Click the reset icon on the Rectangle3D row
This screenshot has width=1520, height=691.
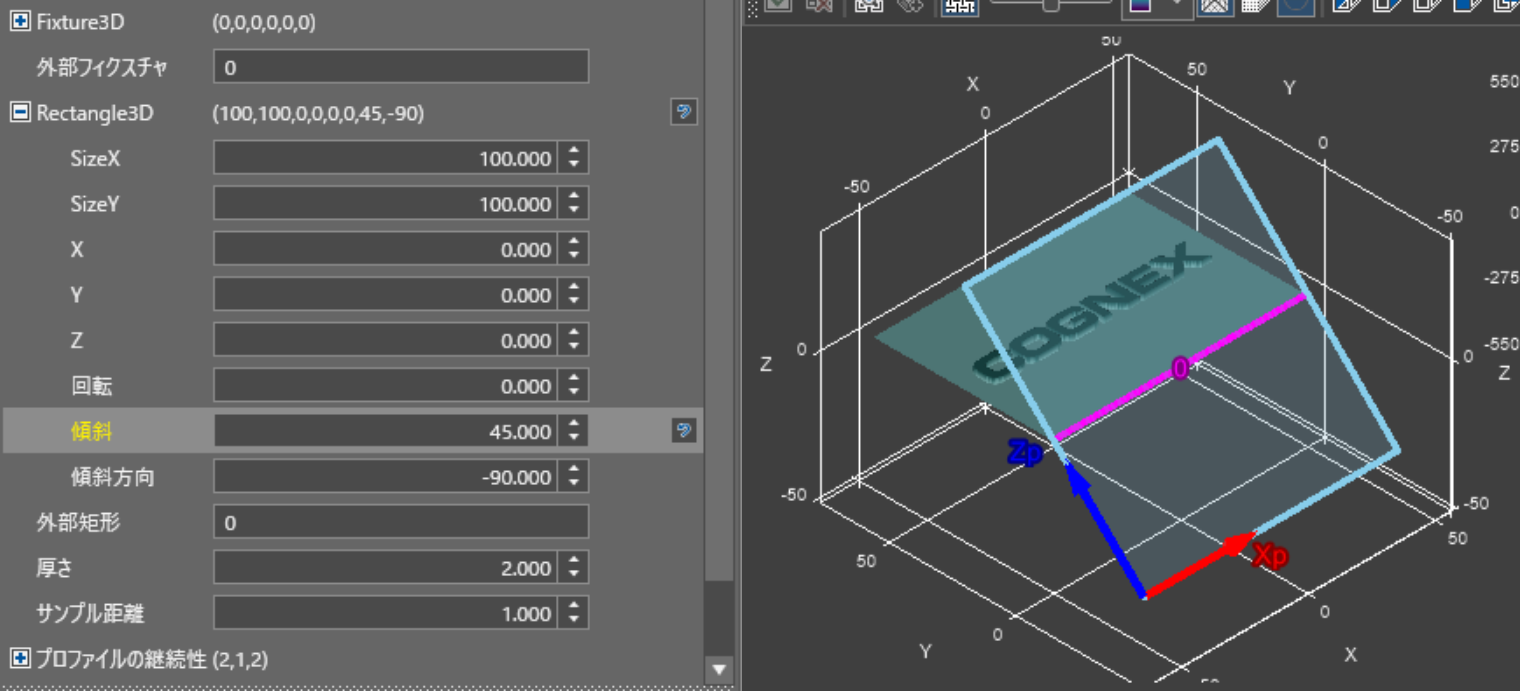click(x=683, y=112)
